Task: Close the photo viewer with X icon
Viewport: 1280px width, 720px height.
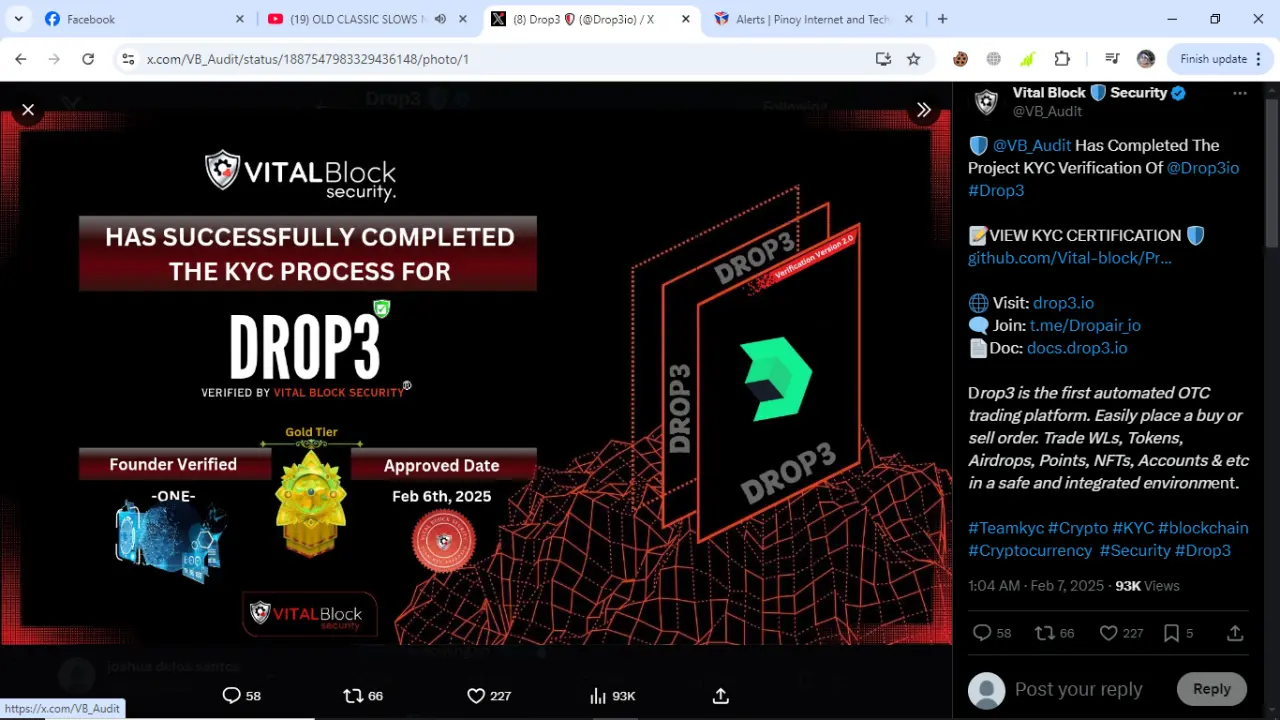Action: coord(28,110)
